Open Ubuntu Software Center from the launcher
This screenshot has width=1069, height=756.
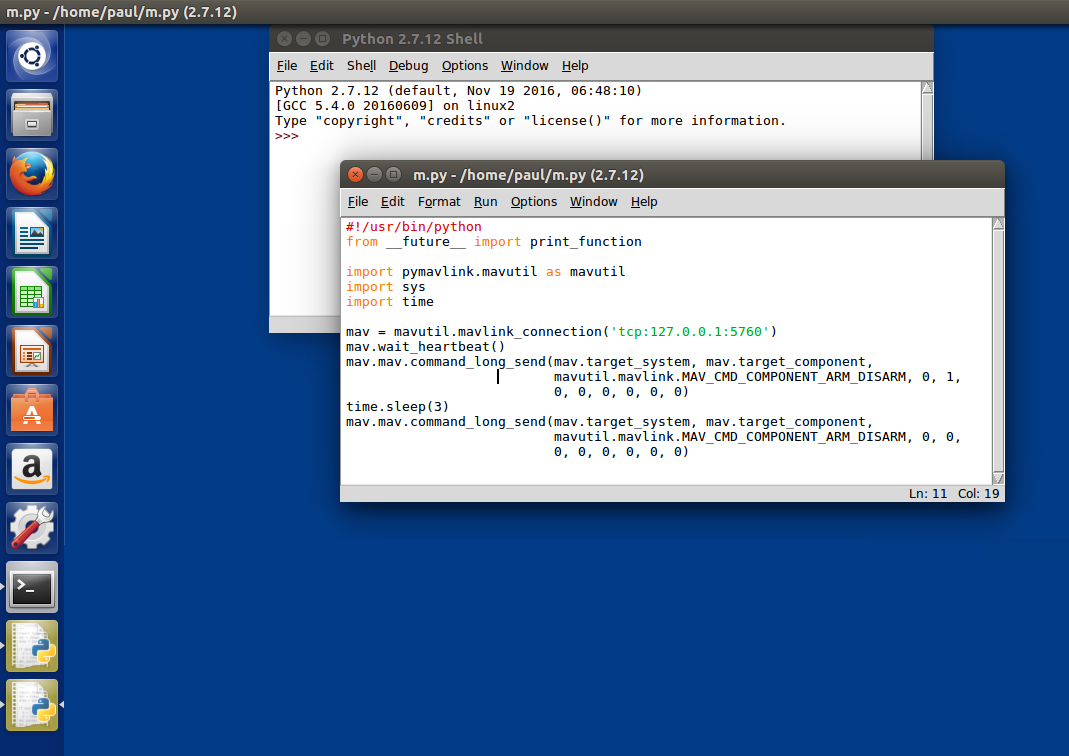(x=32, y=410)
